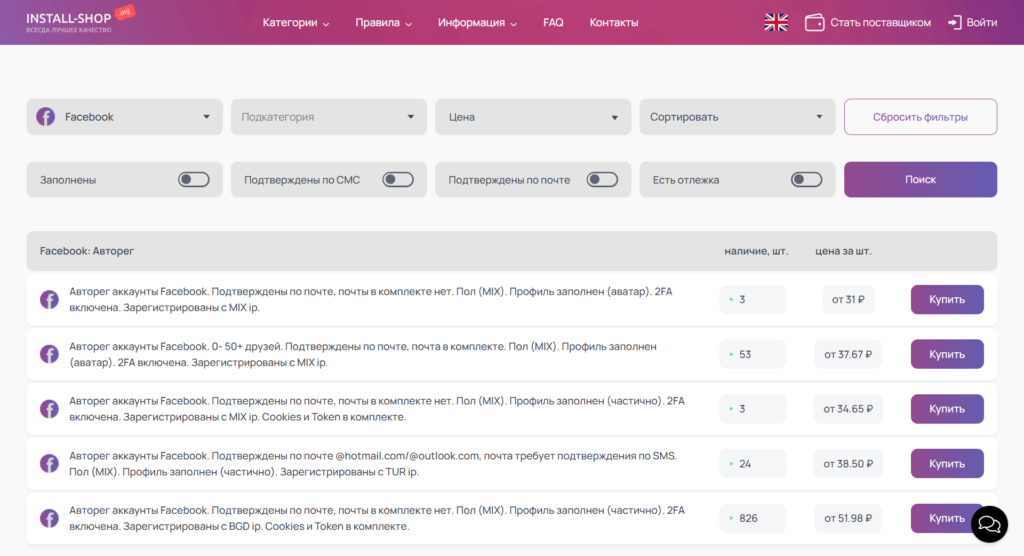Viewport: 1024px width, 556px height.
Task: Open the INSTALL-SHOP logo homepage link
Action: [80, 20]
